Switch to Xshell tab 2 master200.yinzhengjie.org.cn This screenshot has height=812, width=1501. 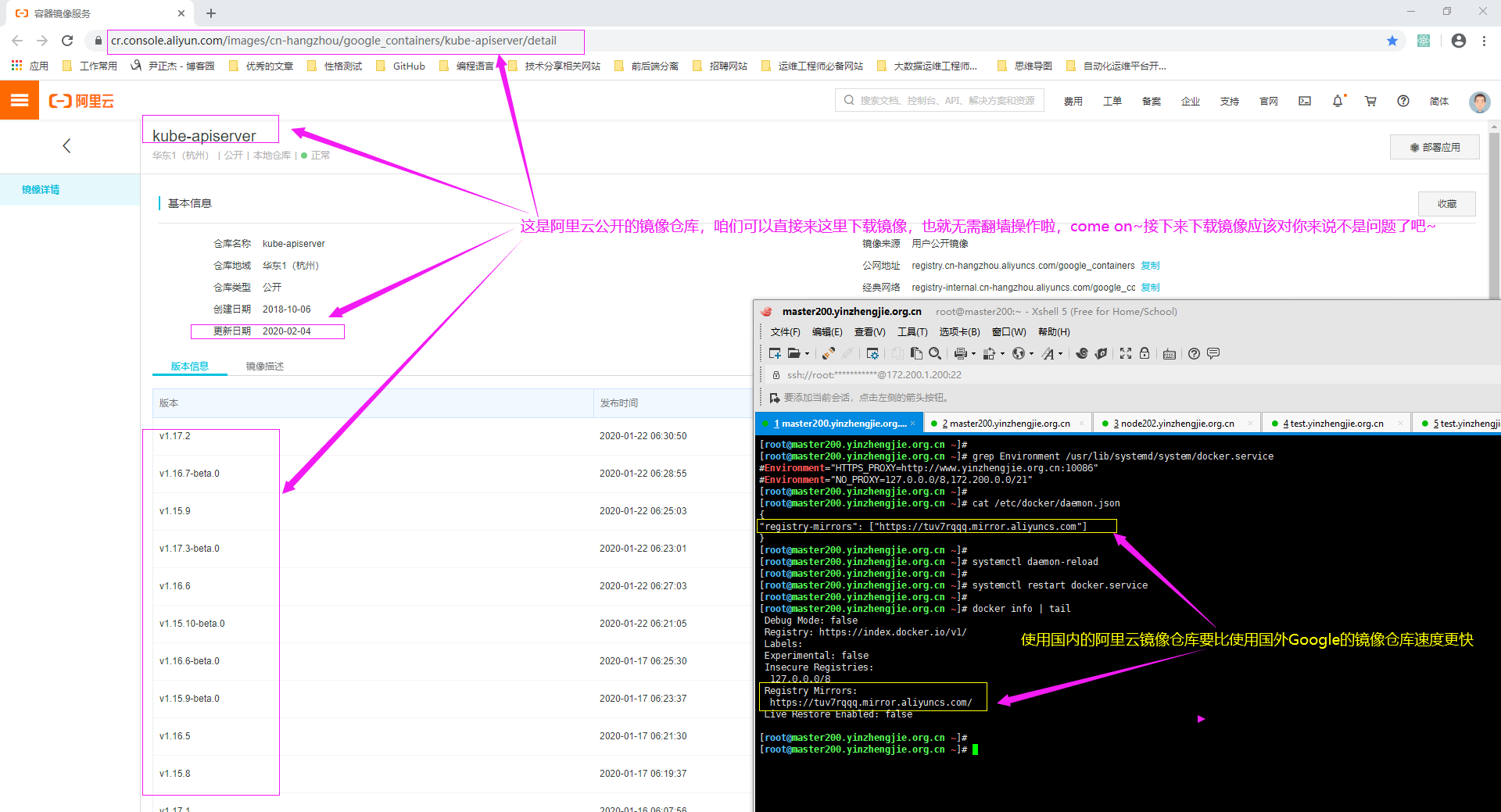tap(1006, 424)
